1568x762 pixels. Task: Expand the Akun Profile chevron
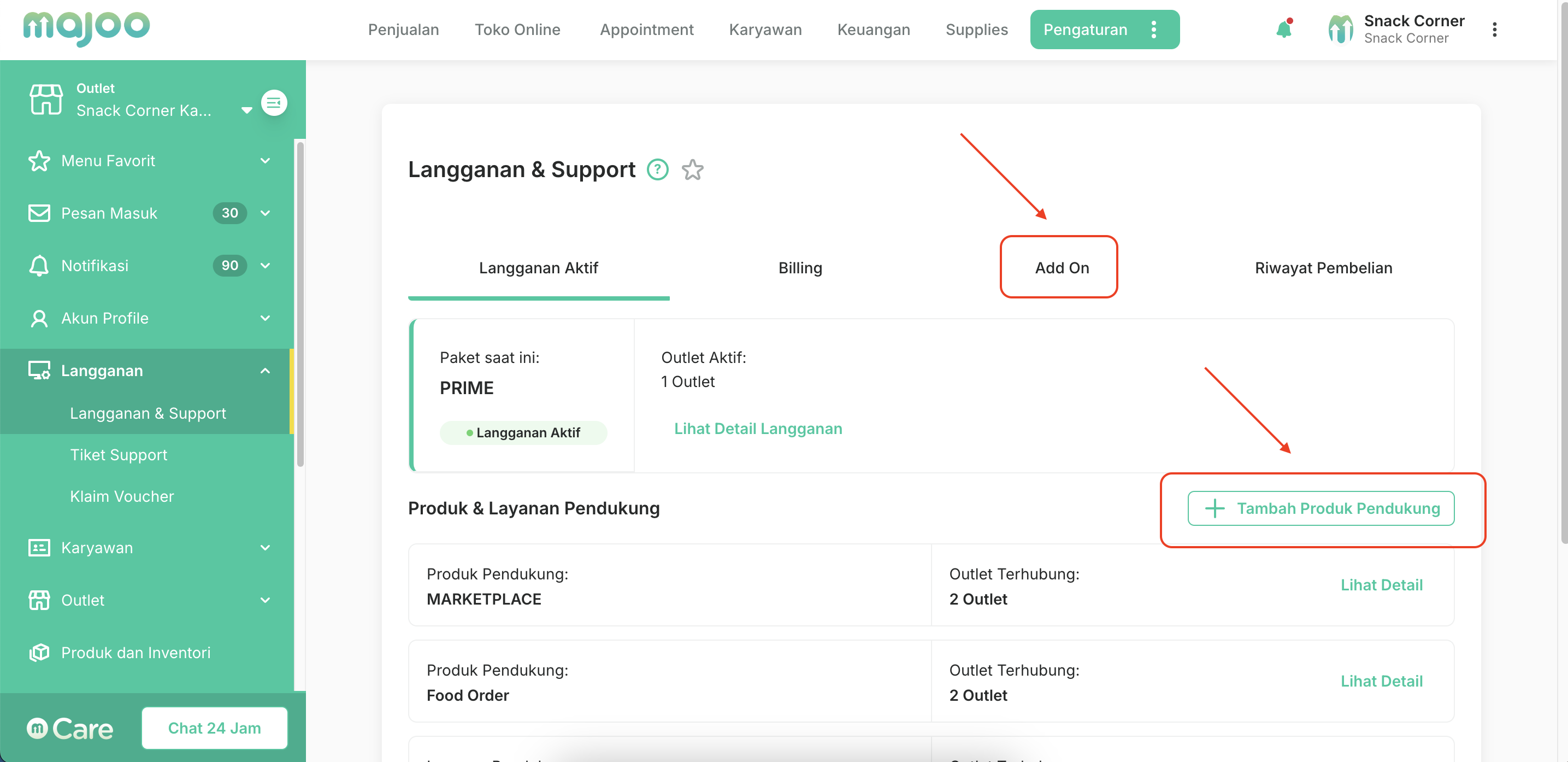pyautogui.click(x=266, y=318)
